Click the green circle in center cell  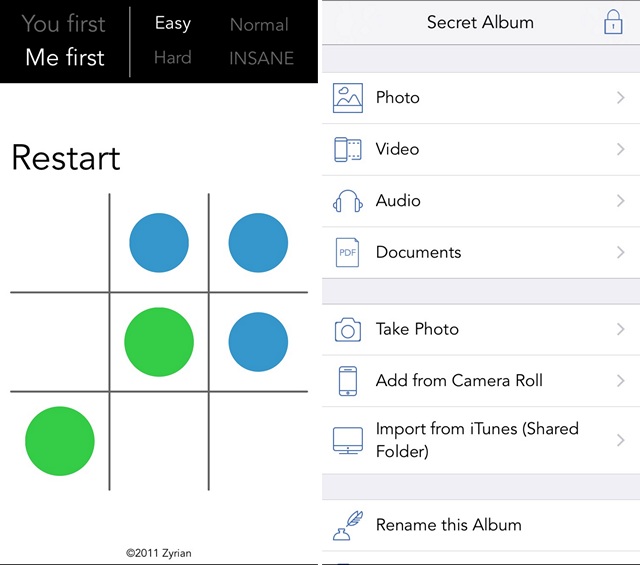click(x=159, y=342)
